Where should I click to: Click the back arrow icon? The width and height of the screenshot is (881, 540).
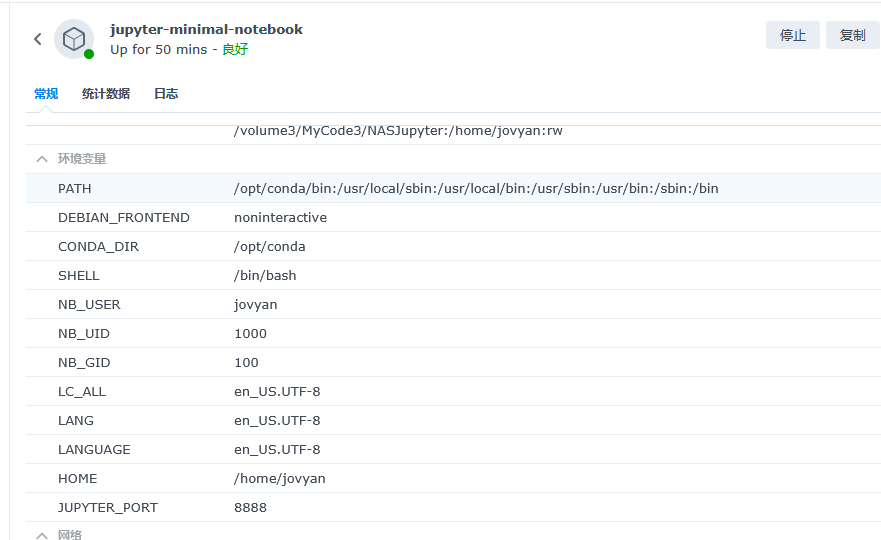[38, 39]
